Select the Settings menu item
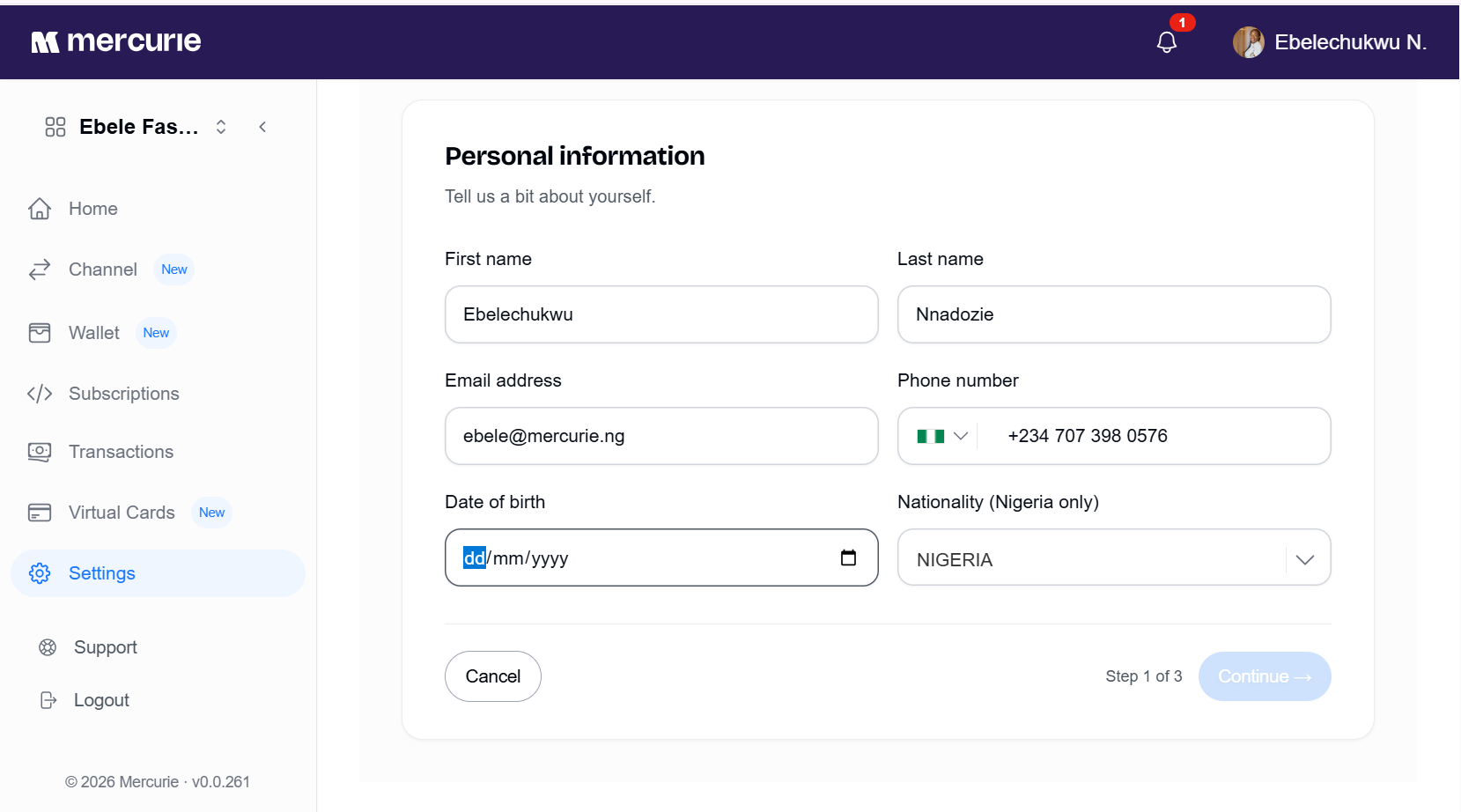Viewport: 1461px width, 812px height. pos(158,573)
